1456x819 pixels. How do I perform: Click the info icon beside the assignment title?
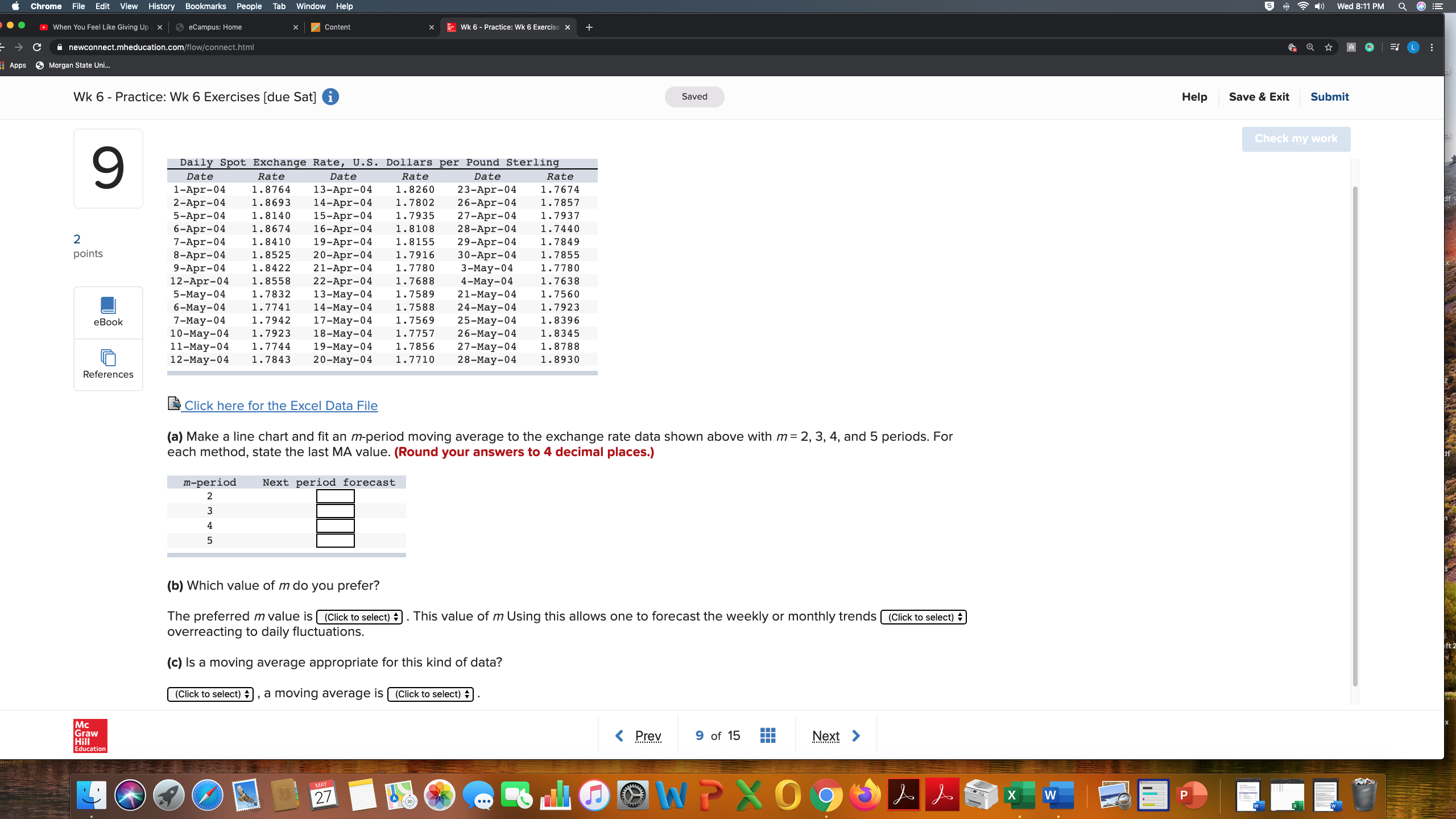point(330,97)
